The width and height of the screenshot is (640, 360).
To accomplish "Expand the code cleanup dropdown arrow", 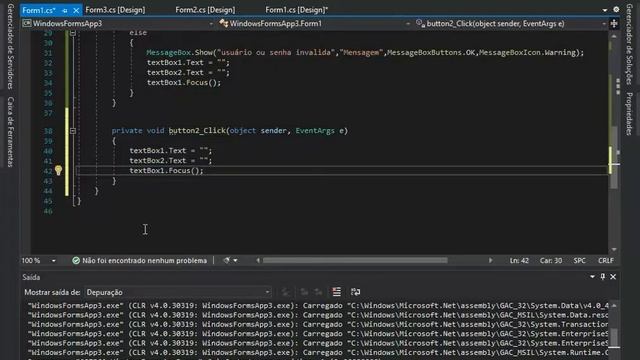I will [x=236, y=260].
